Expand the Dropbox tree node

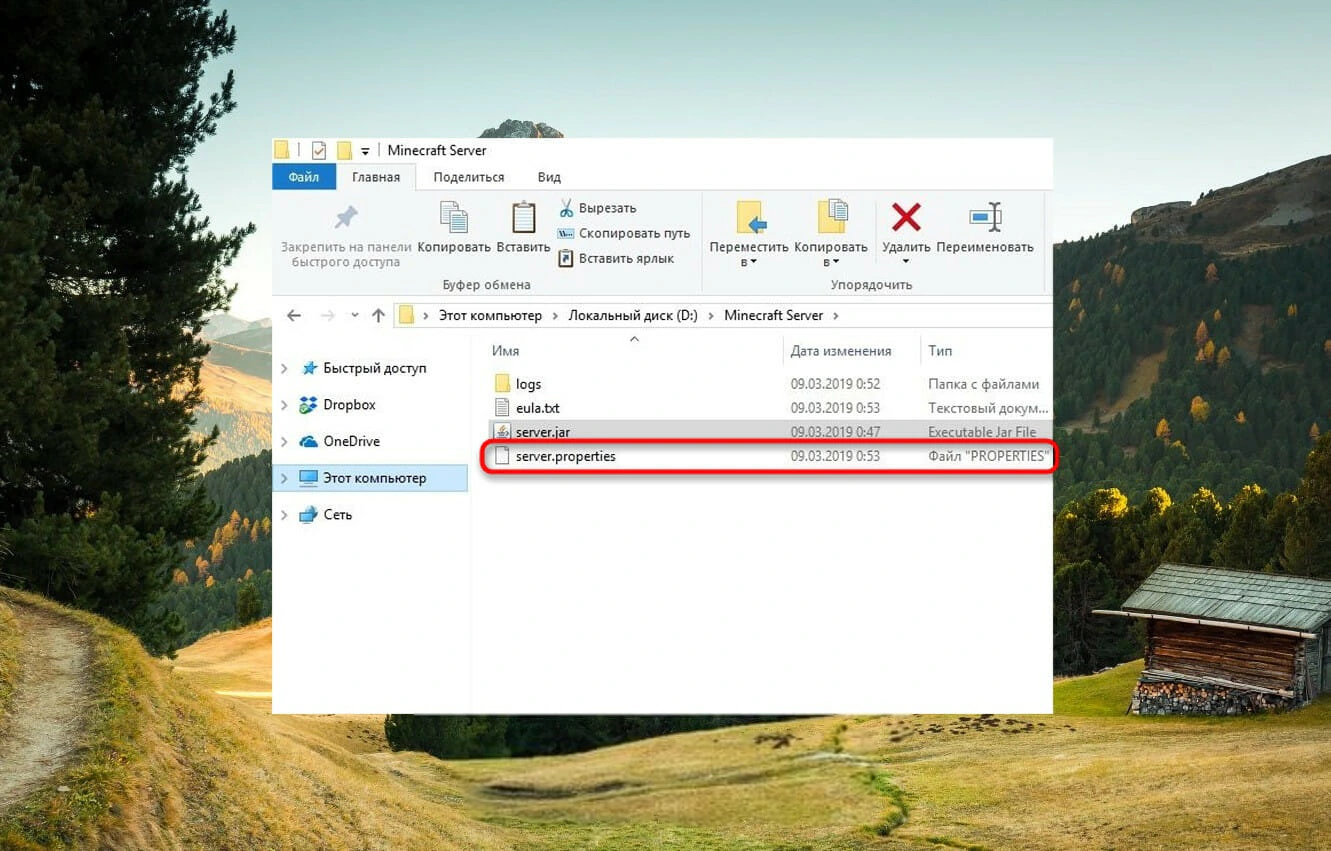pyautogui.click(x=284, y=405)
